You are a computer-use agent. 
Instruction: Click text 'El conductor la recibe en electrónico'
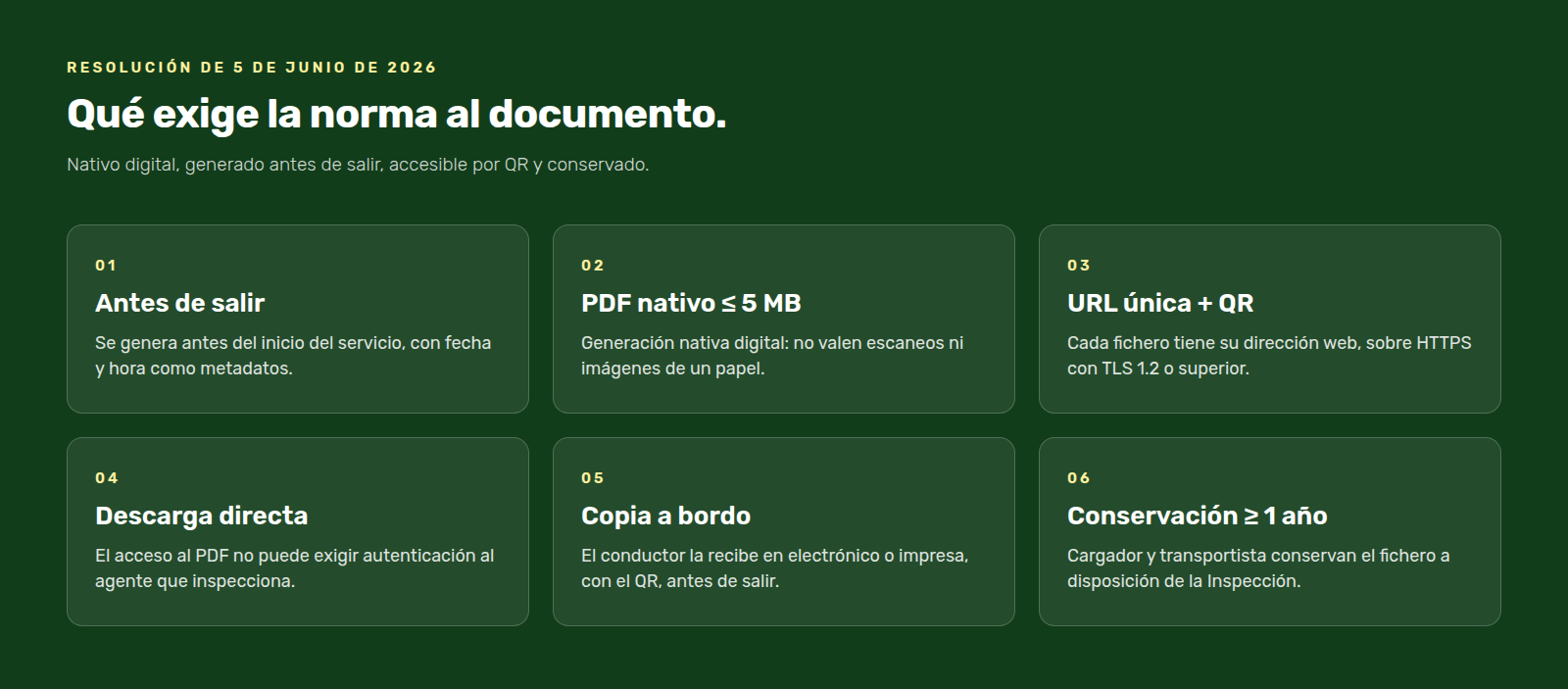click(730, 556)
